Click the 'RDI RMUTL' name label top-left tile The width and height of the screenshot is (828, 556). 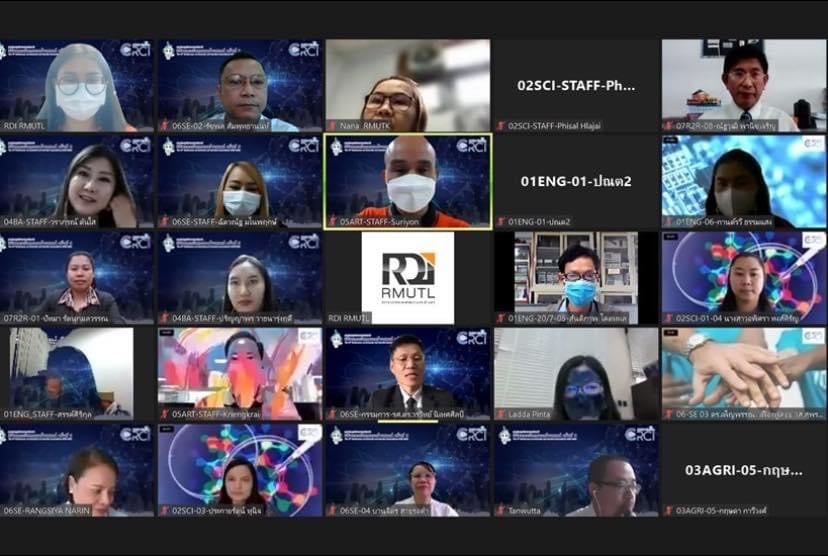point(25,126)
